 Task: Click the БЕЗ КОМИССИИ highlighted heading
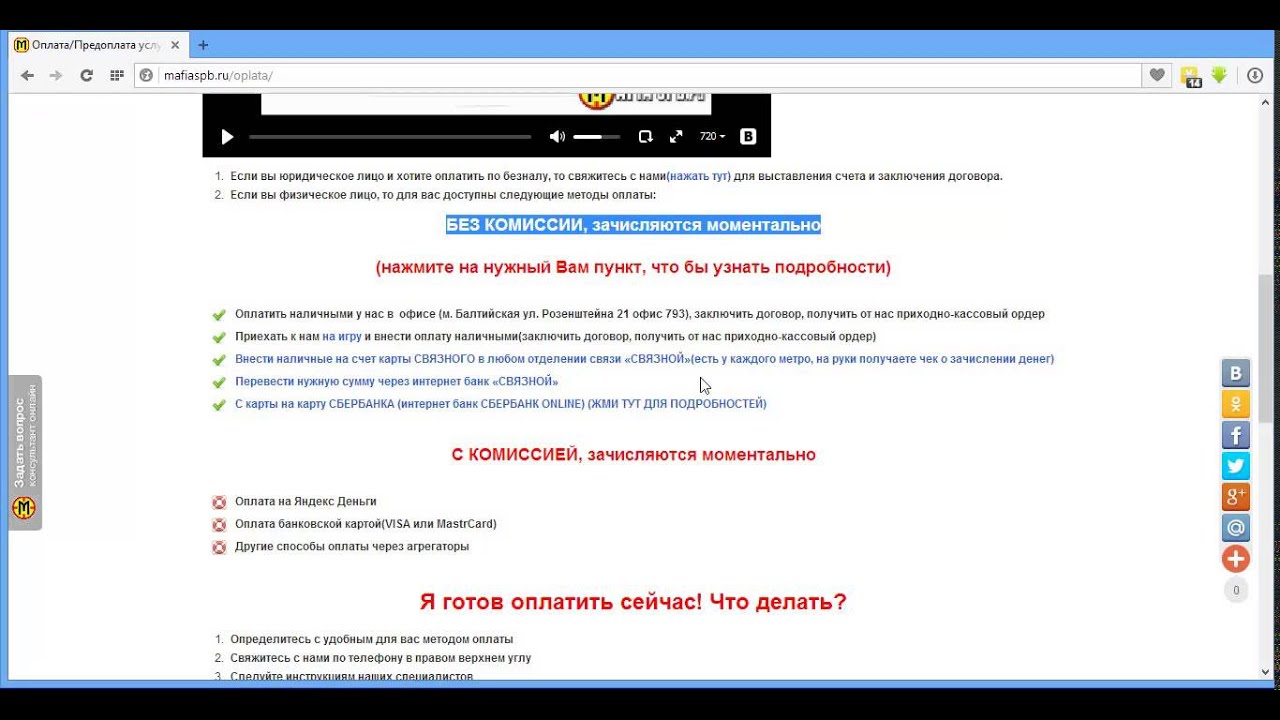pyautogui.click(x=633, y=225)
